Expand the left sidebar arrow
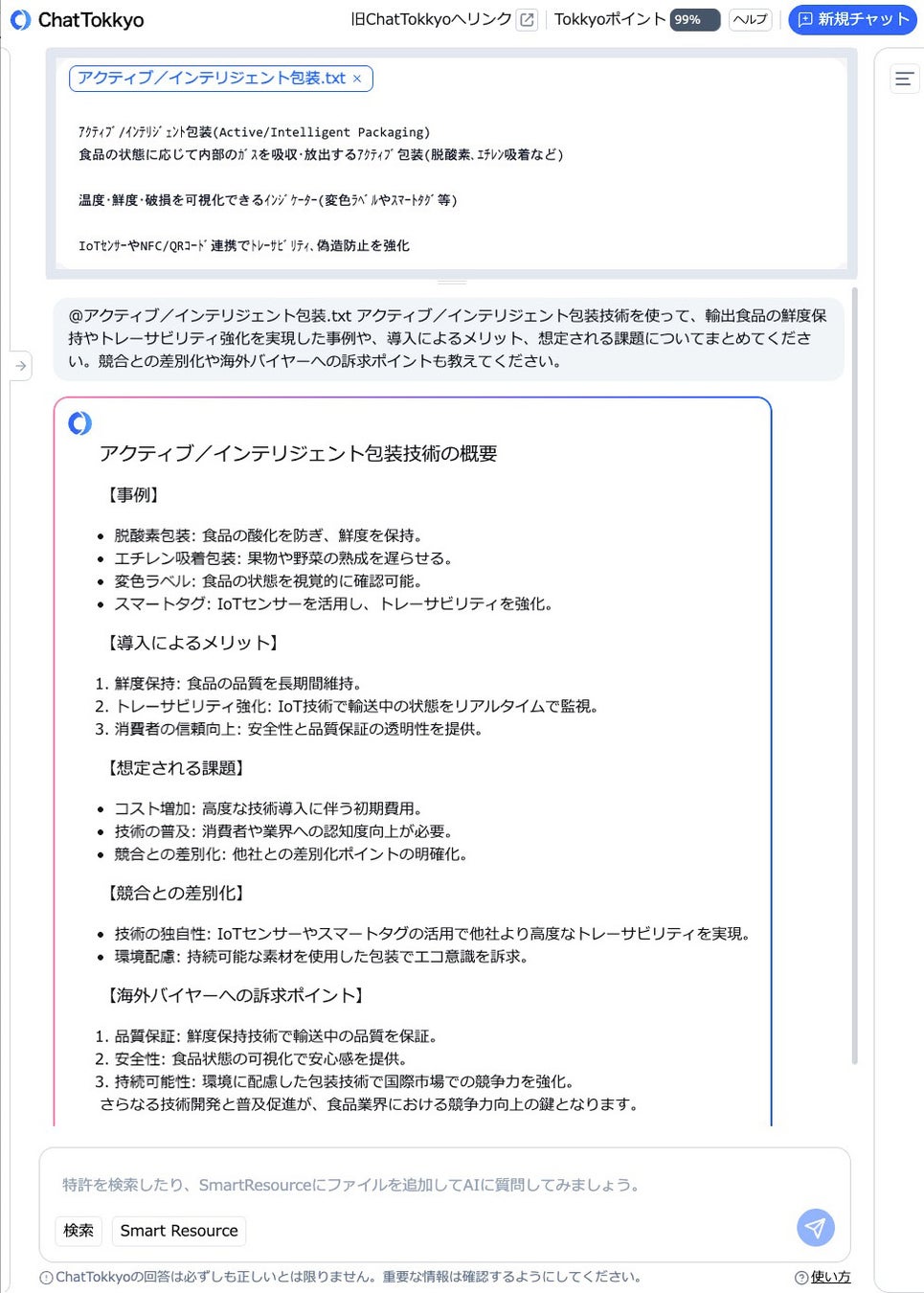 tap(20, 366)
